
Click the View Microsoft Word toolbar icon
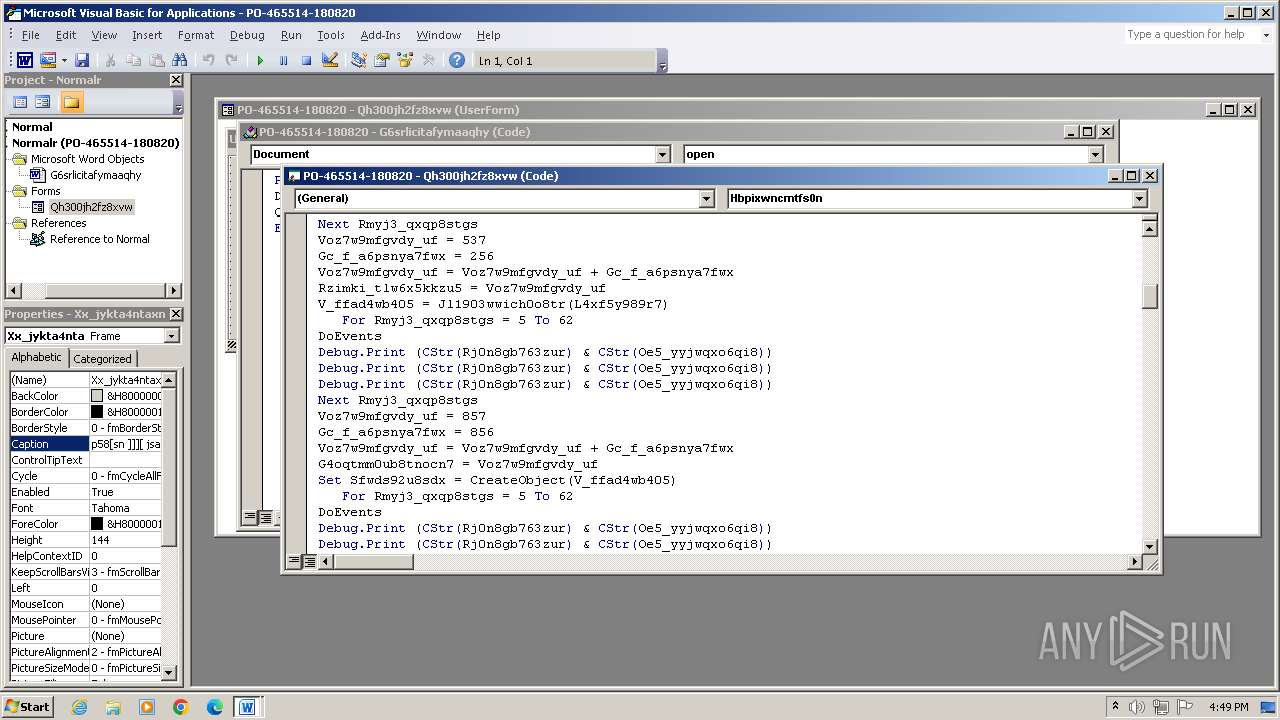(25, 61)
